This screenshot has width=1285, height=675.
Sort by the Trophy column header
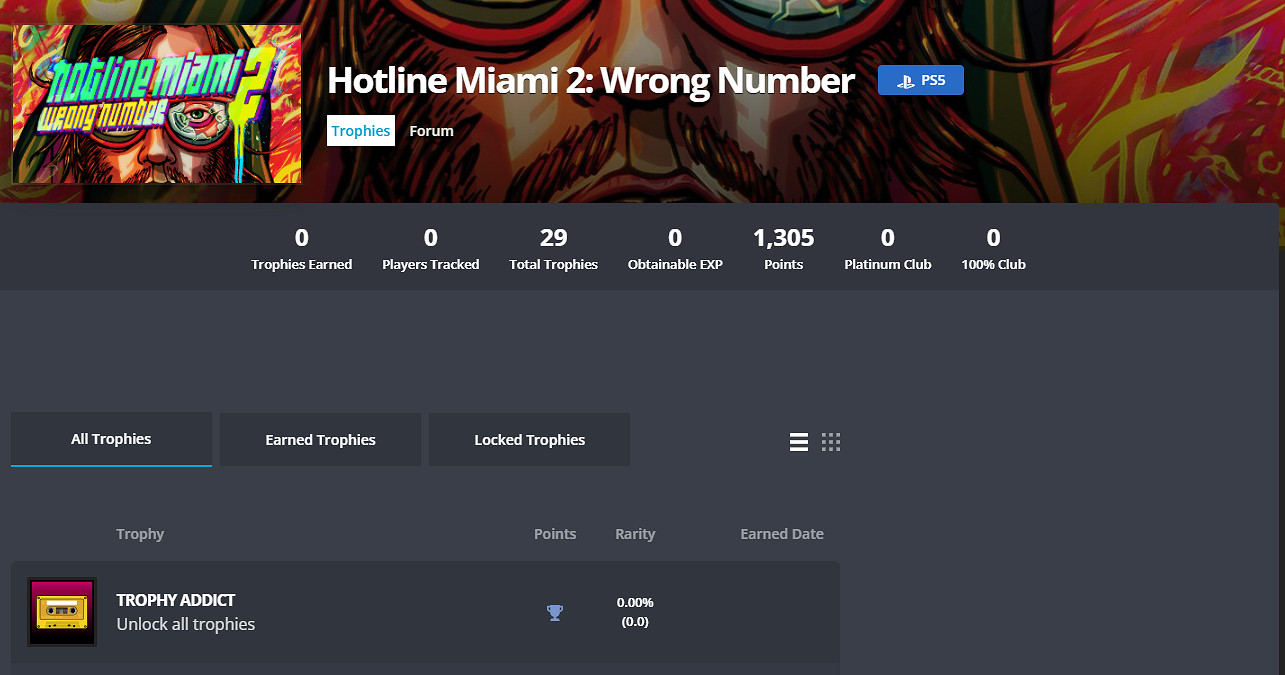[x=140, y=534]
